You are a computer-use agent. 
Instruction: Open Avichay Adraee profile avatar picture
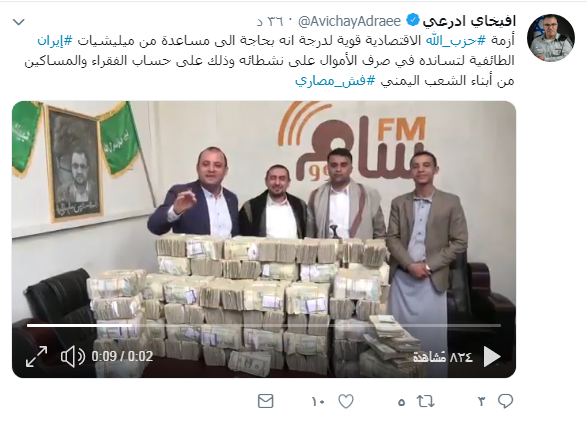[551, 38]
